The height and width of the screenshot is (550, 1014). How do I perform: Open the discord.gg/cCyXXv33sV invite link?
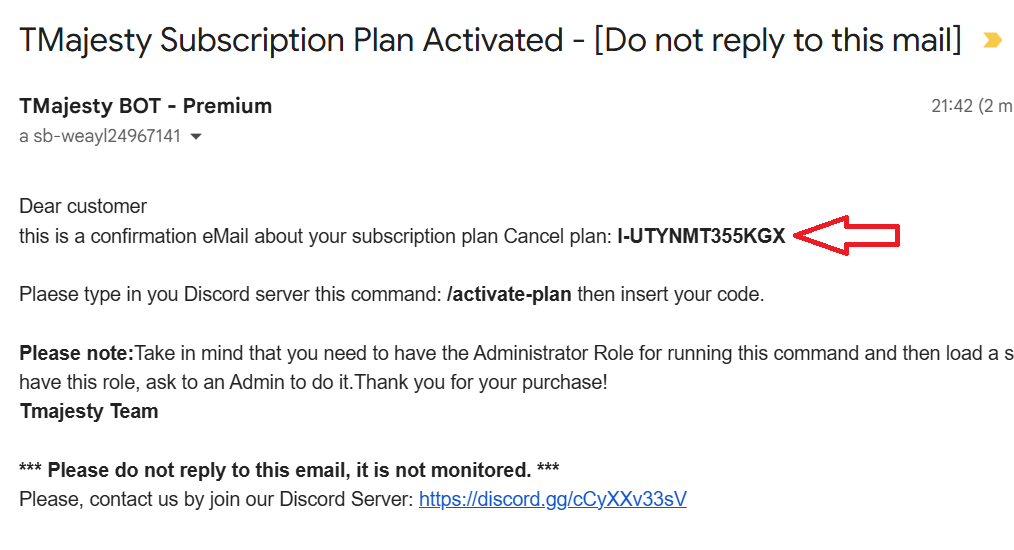552,499
